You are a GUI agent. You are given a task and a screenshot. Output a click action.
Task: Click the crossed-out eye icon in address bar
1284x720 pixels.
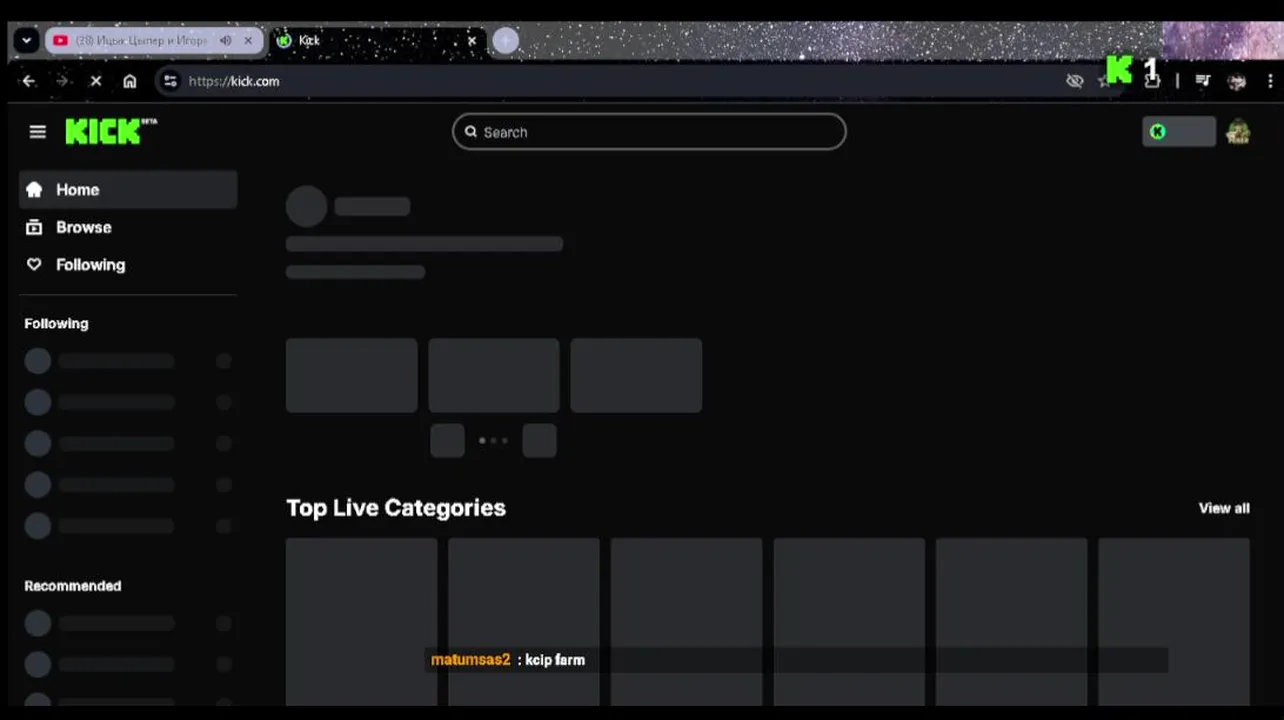[x=1075, y=81]
